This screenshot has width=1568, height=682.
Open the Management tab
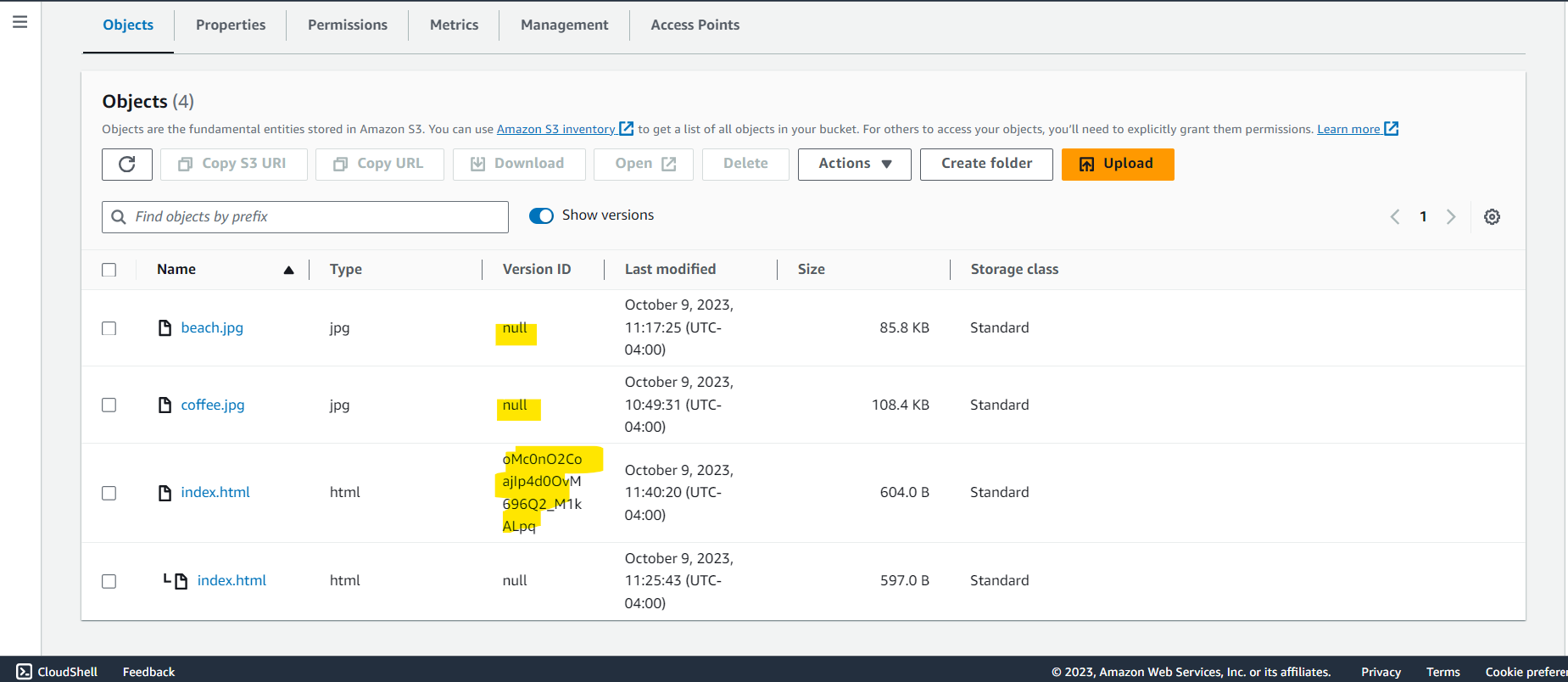[565, 25]
